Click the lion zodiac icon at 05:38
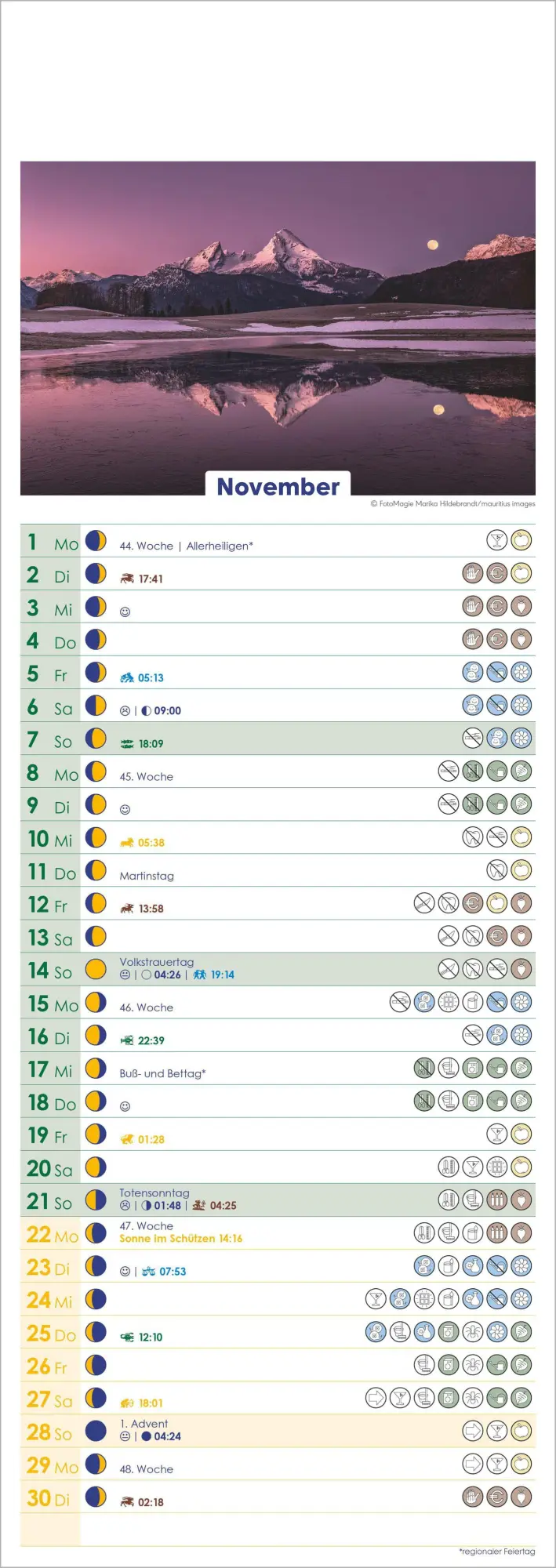The image size is (556, 1568). pyautogui.click(x=127, y=843)
